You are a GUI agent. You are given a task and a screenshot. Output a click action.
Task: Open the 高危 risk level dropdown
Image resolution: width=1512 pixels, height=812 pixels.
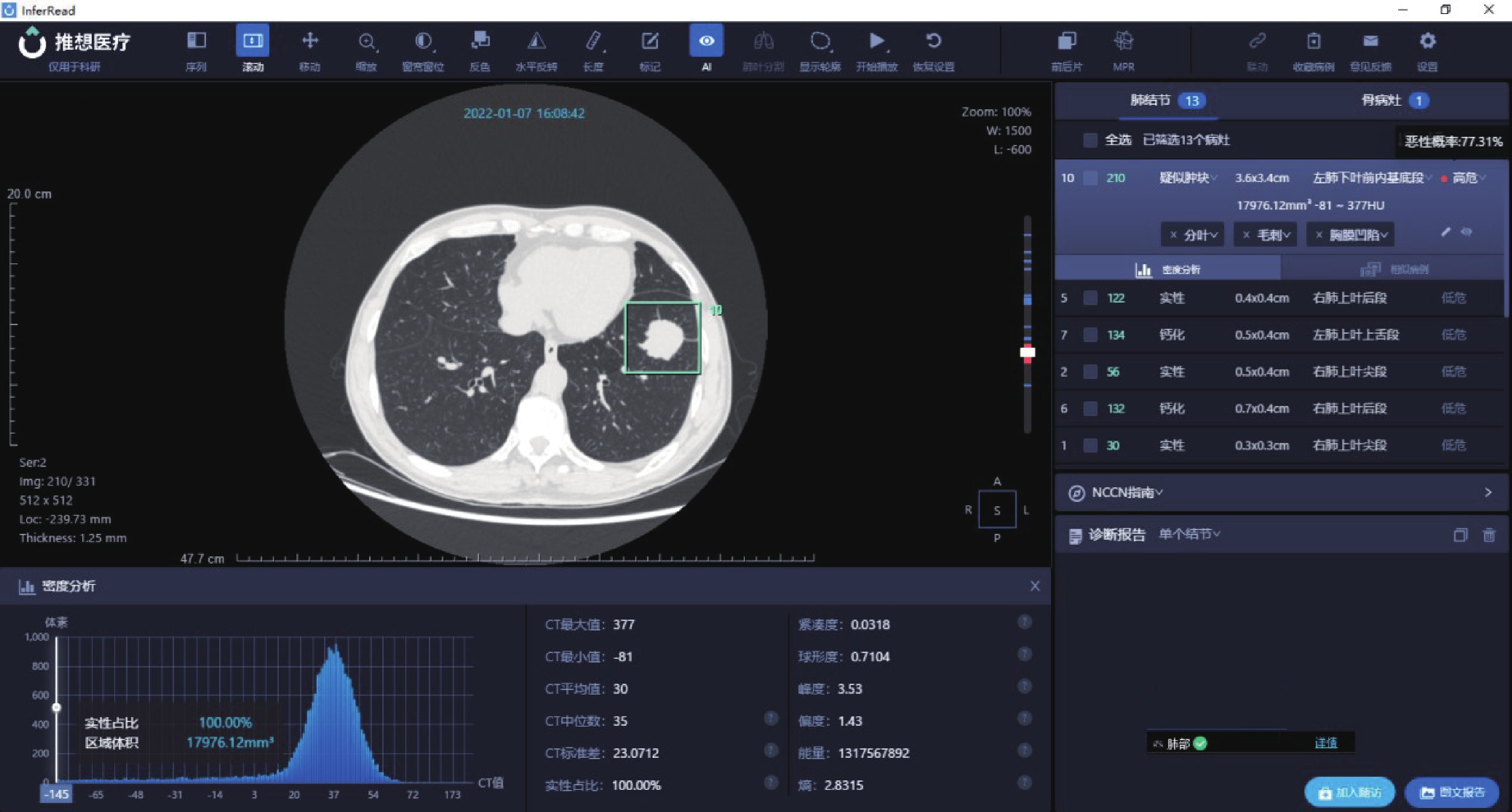[x=1469, y=178]
